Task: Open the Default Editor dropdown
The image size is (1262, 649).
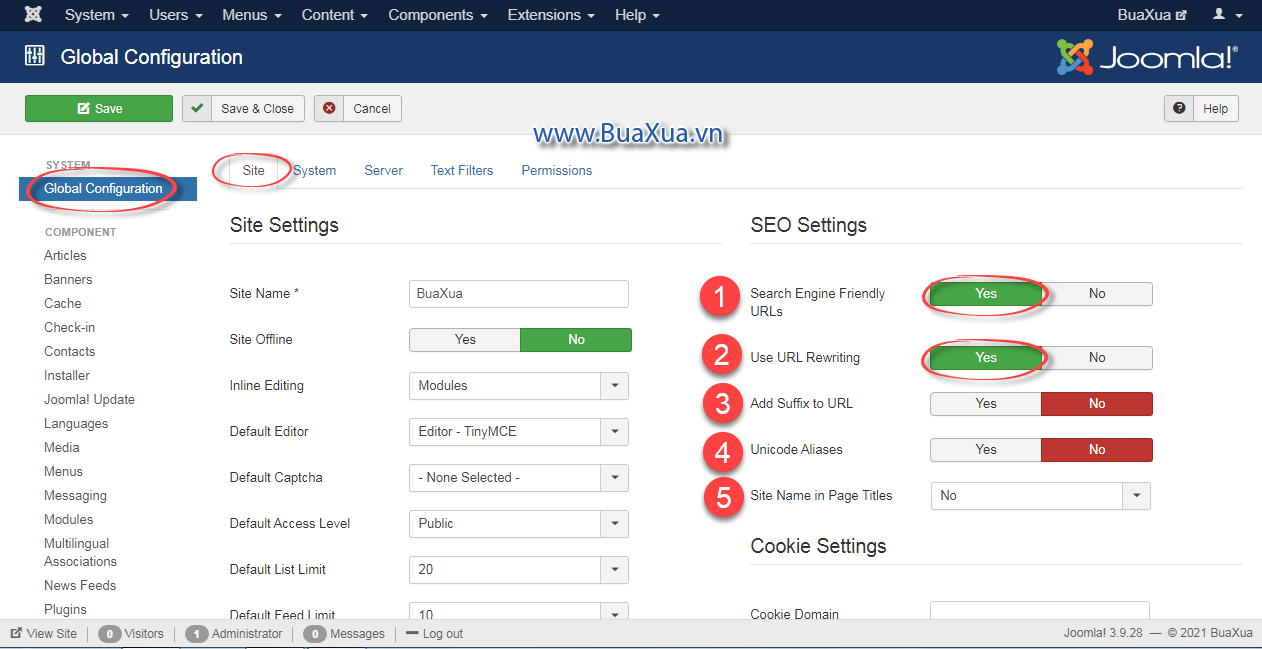Action: (519, 432)
